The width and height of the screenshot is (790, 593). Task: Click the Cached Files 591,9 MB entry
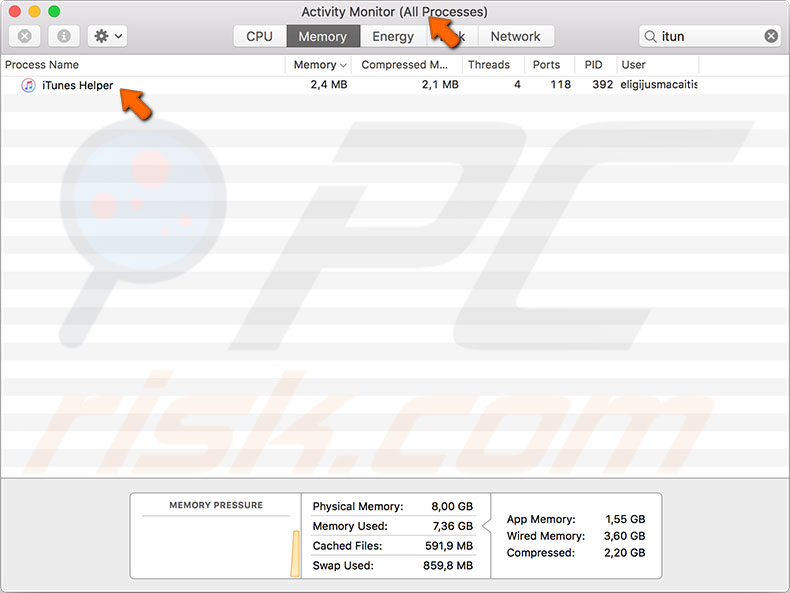[392, 546]
